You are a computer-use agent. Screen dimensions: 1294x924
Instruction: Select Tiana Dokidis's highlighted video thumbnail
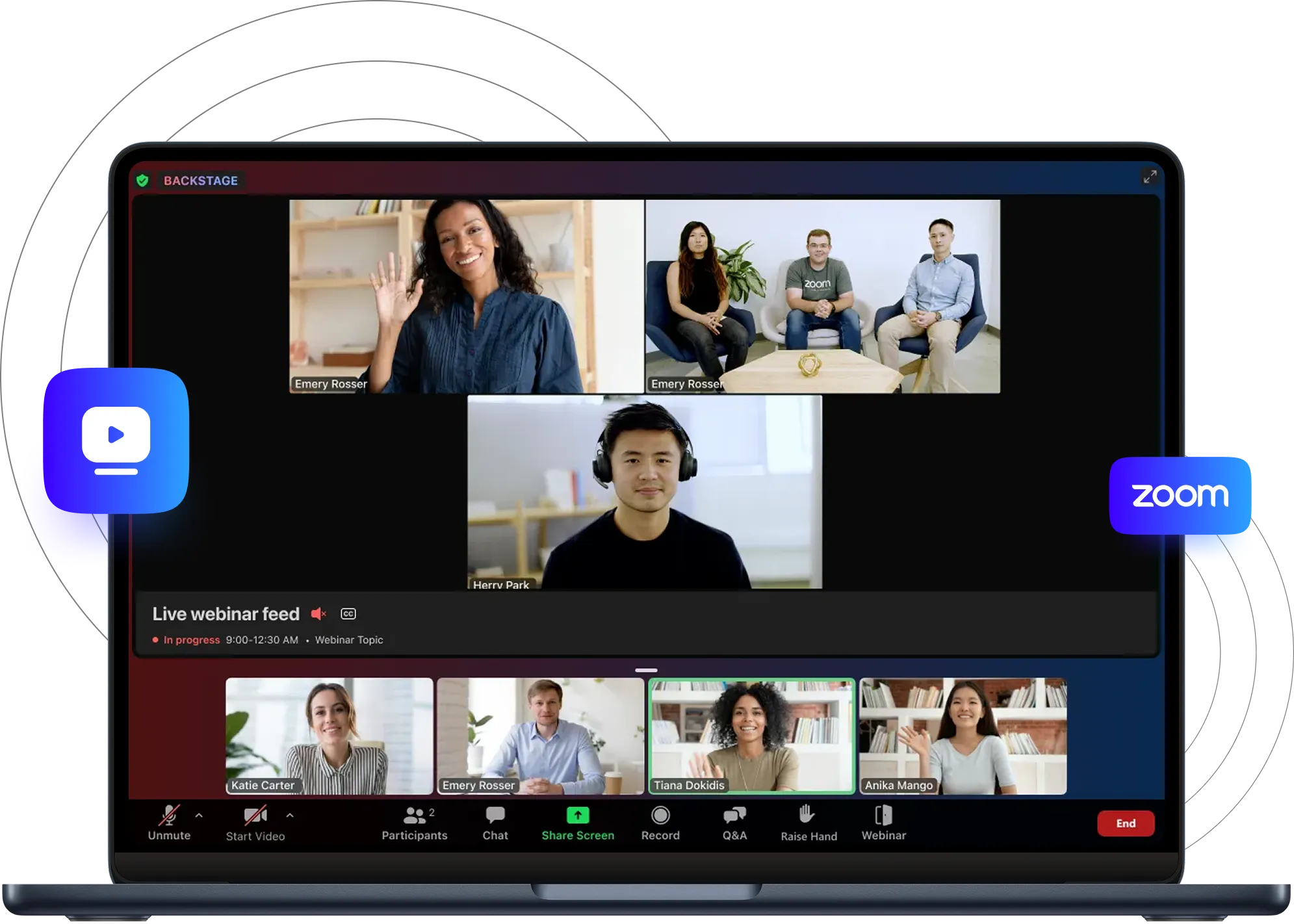pos(752,736)
